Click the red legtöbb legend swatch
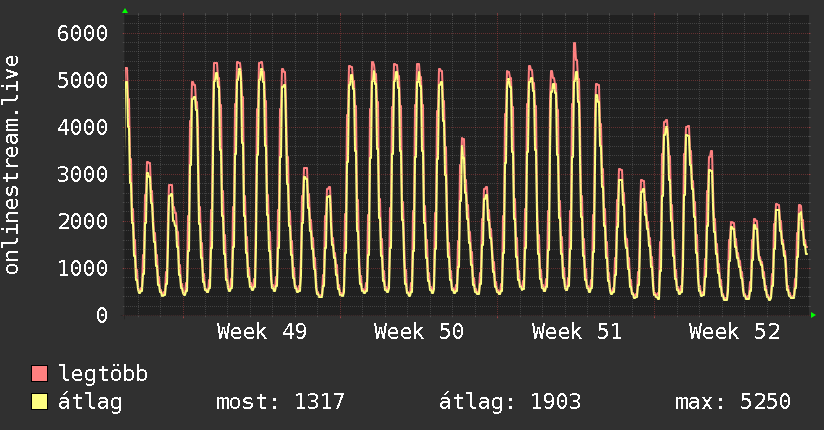Image resolution: width=824 pixels, height=430 pixels. pyautogui.click(x=40, y=374)
